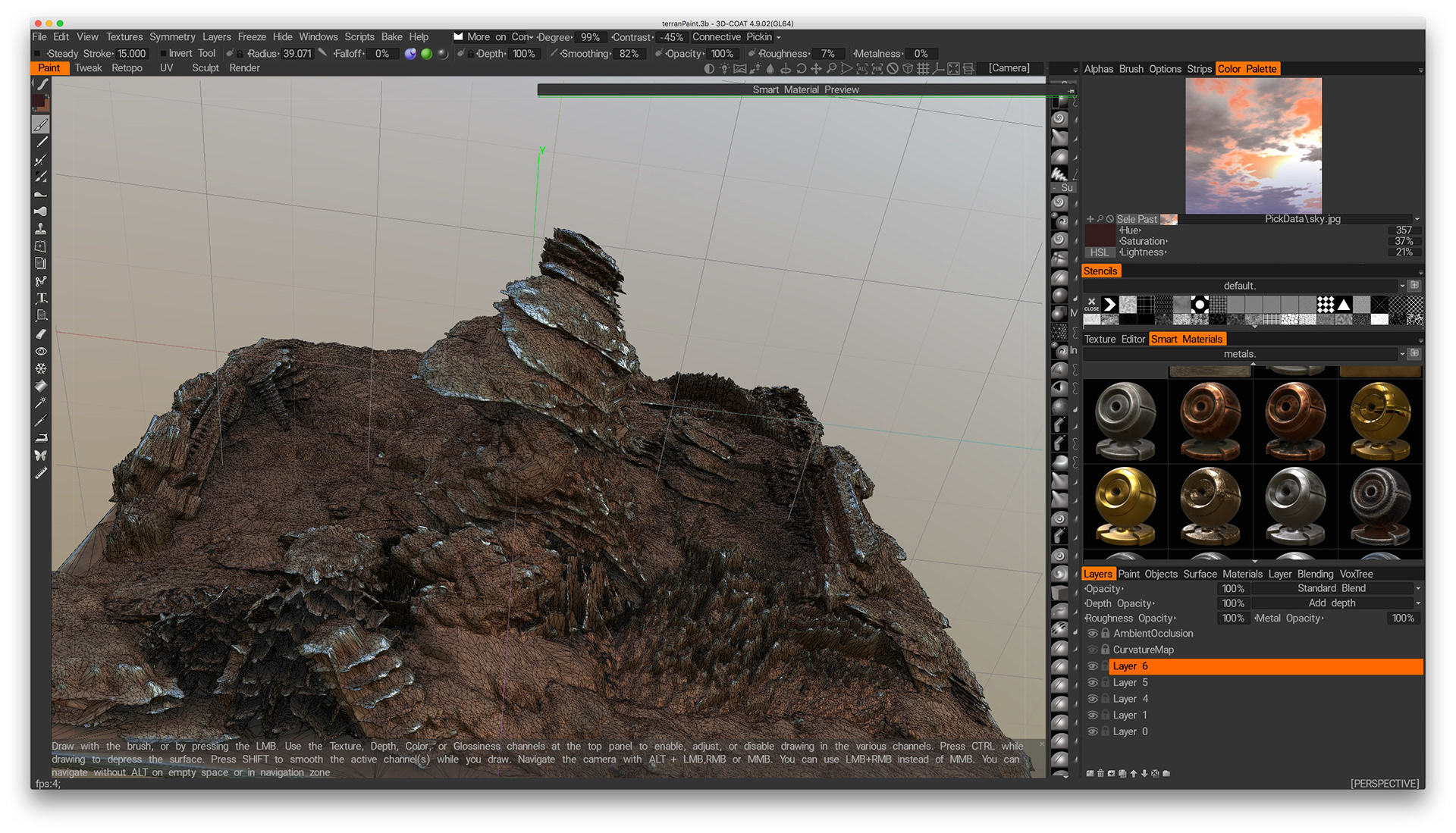Viewport: 1456px width, 833px height.
Task: Select the Clone stamp tool
Action: click(x=41, y=228)
